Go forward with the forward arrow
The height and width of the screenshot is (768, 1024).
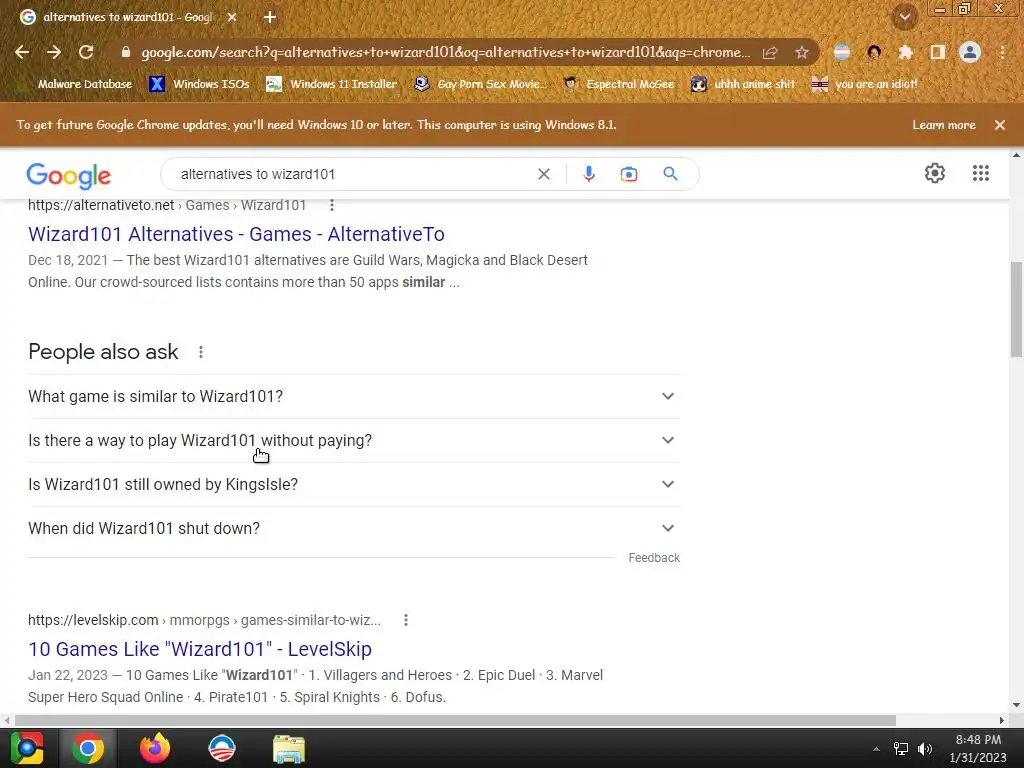pyautogui.click(x=54, y=52)
